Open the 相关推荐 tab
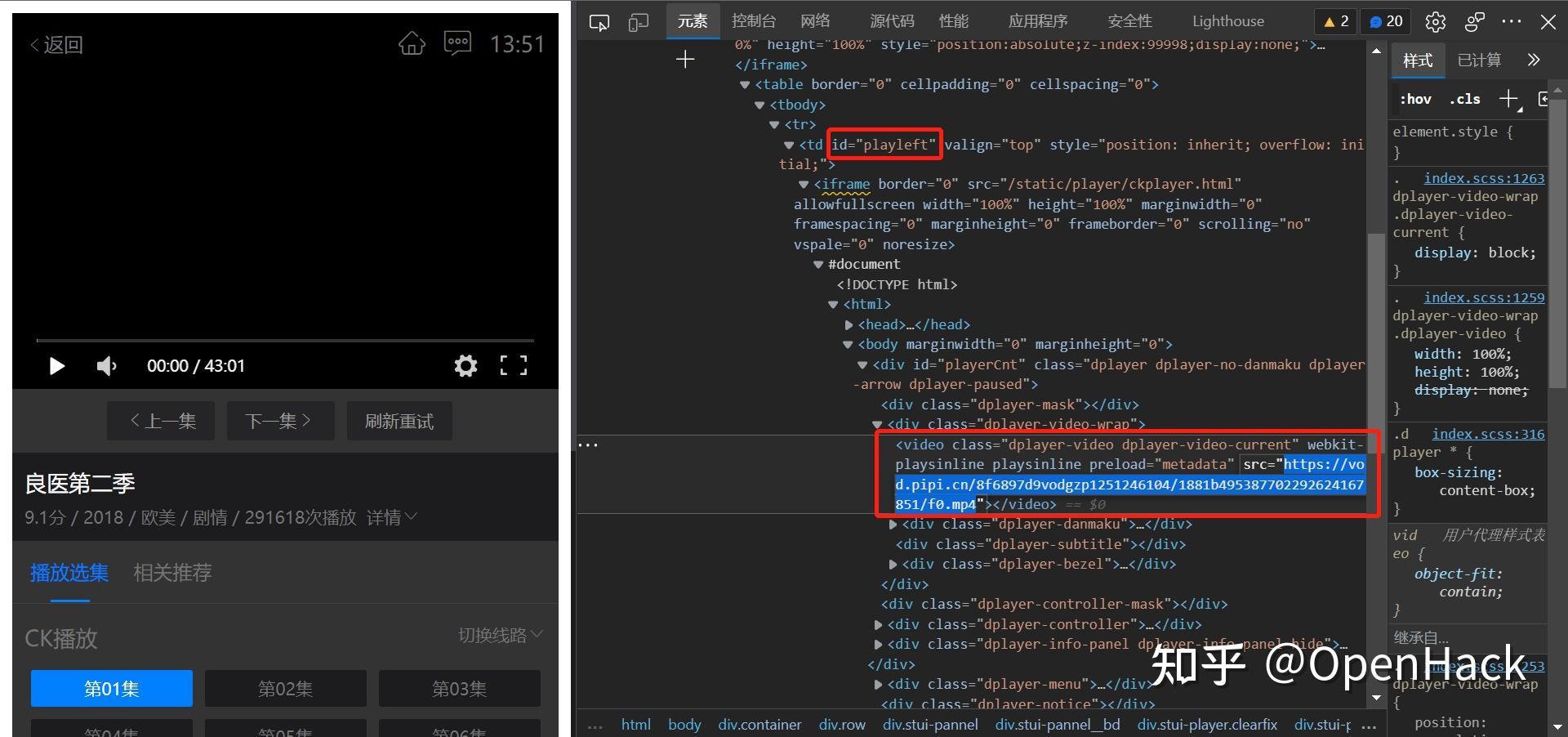Image resolution: width=1568 pixels, height=737 pixels. (x=172, y=573)
